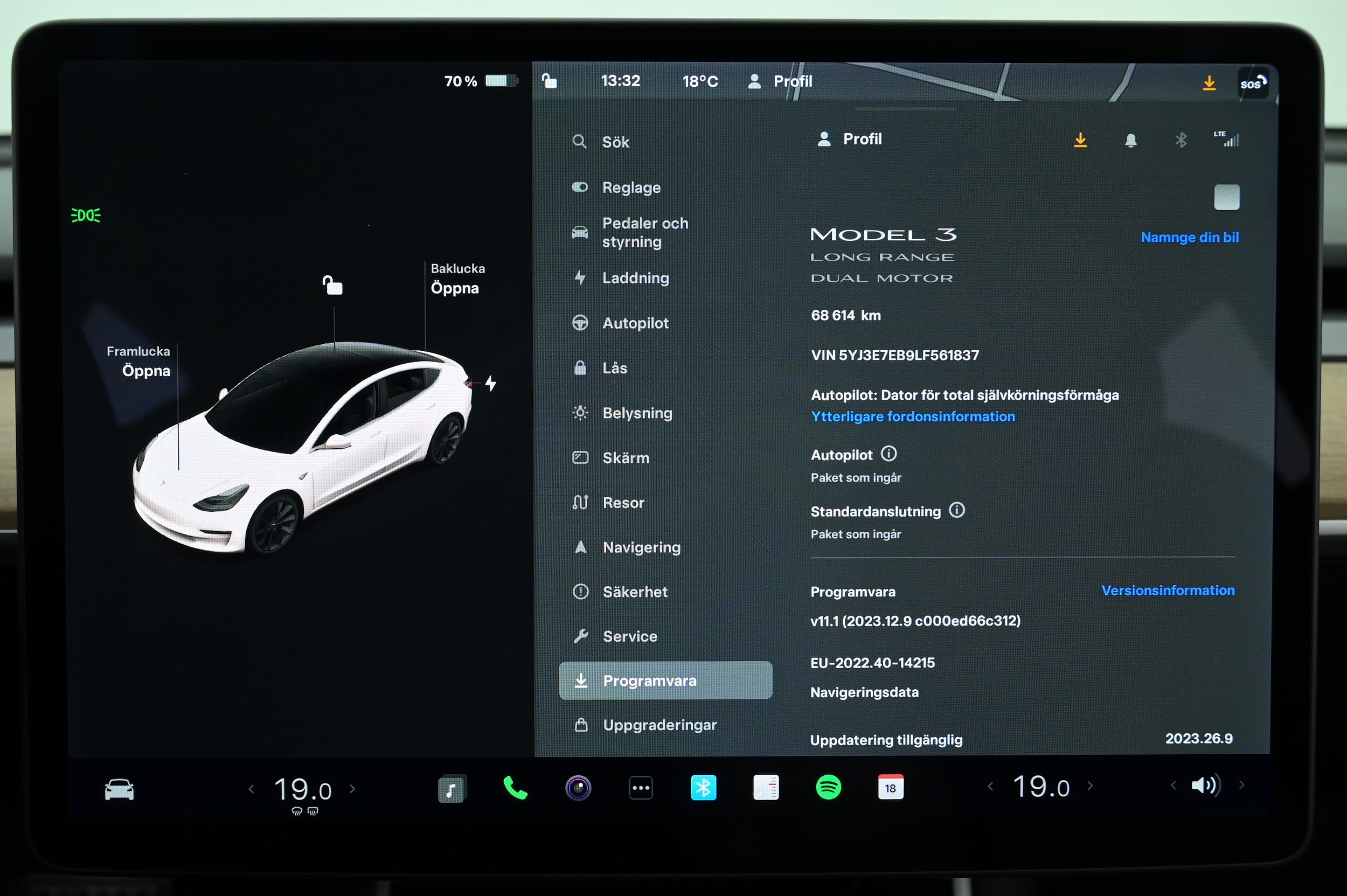1347x896 pixels.
Task: Open Versionsinformation link
Action: (x=1168, y=591)
